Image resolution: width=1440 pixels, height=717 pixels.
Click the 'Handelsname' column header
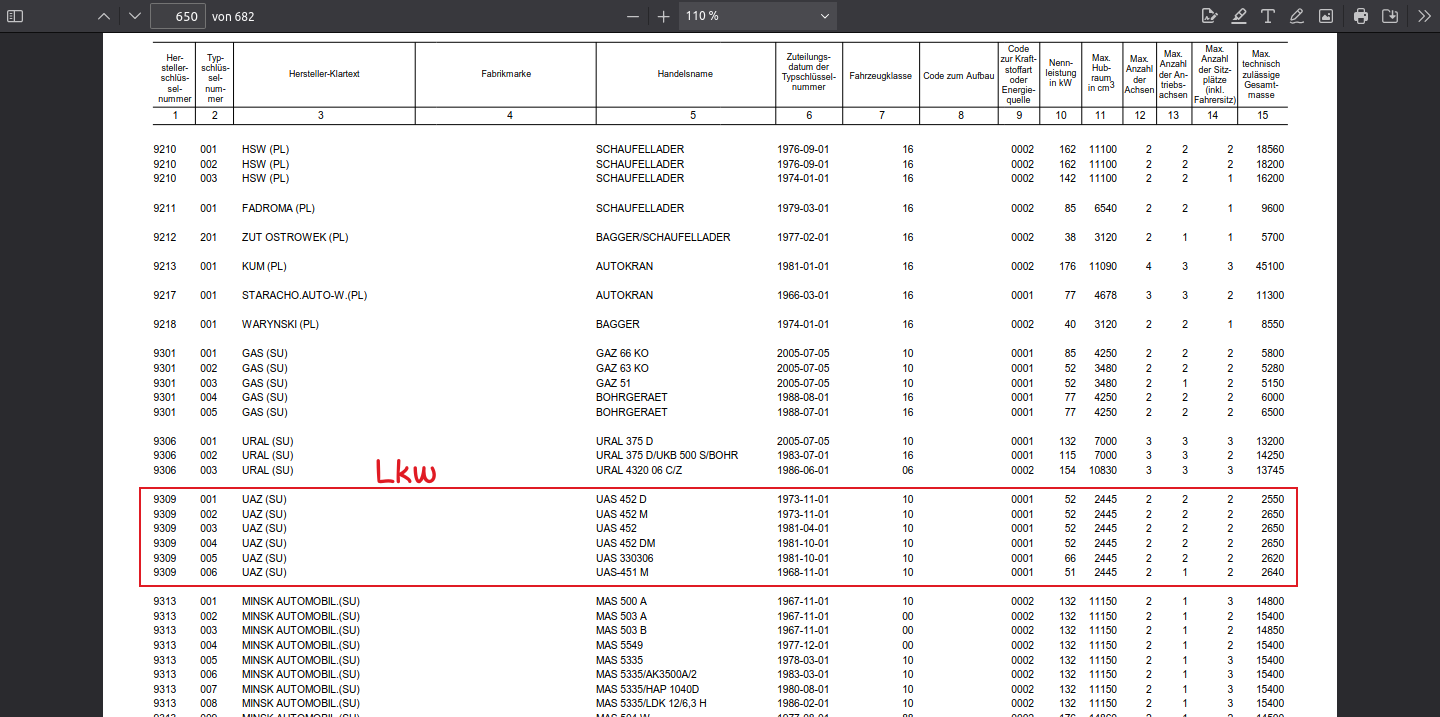click(685, 75)
